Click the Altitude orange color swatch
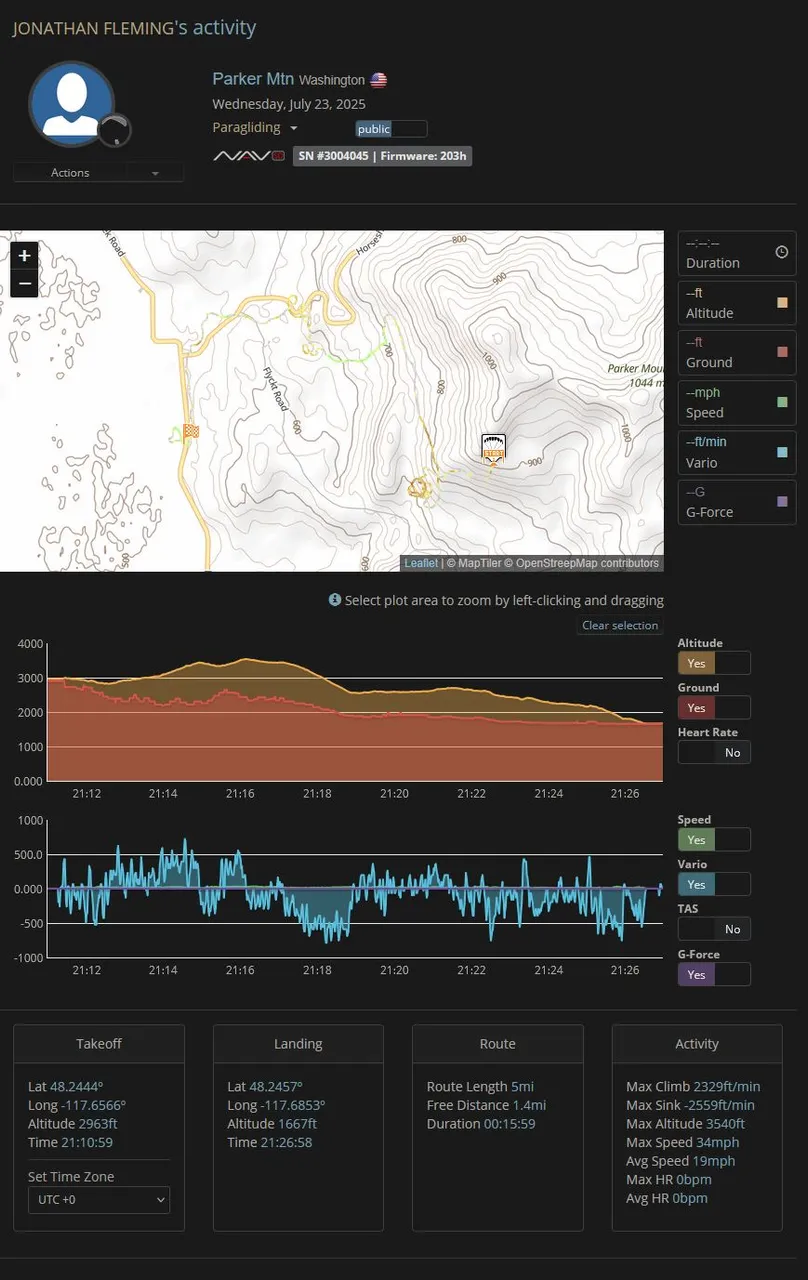 (783, 302)
